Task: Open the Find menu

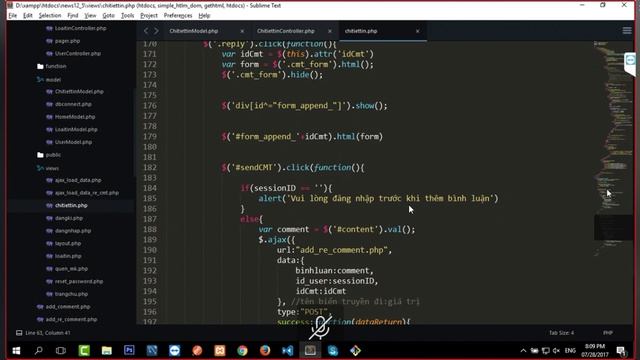Action: click(73, 16)
